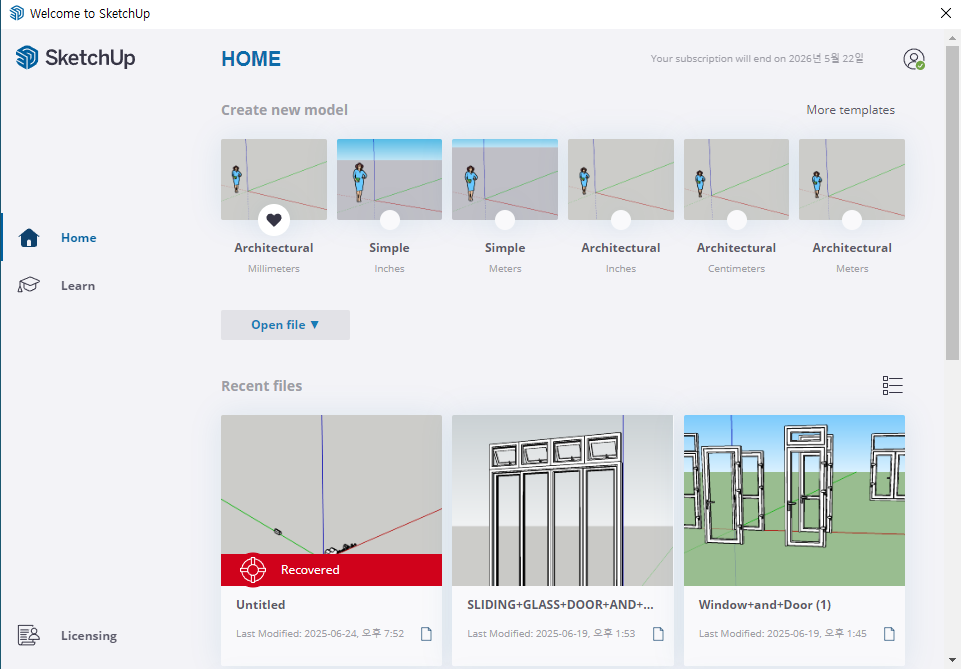961x669 pixels.
Task: Select Simple Meters template thumbnail
Action: 505,179
